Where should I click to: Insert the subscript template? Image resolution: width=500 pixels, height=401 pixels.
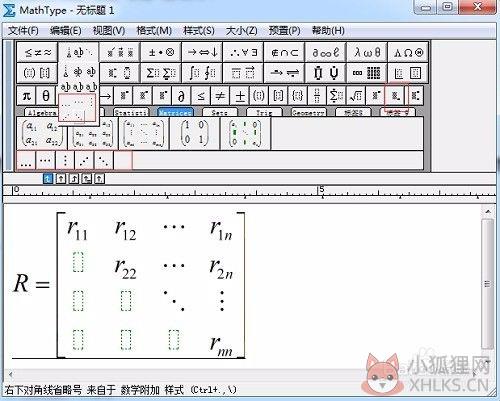click(395, 96)
